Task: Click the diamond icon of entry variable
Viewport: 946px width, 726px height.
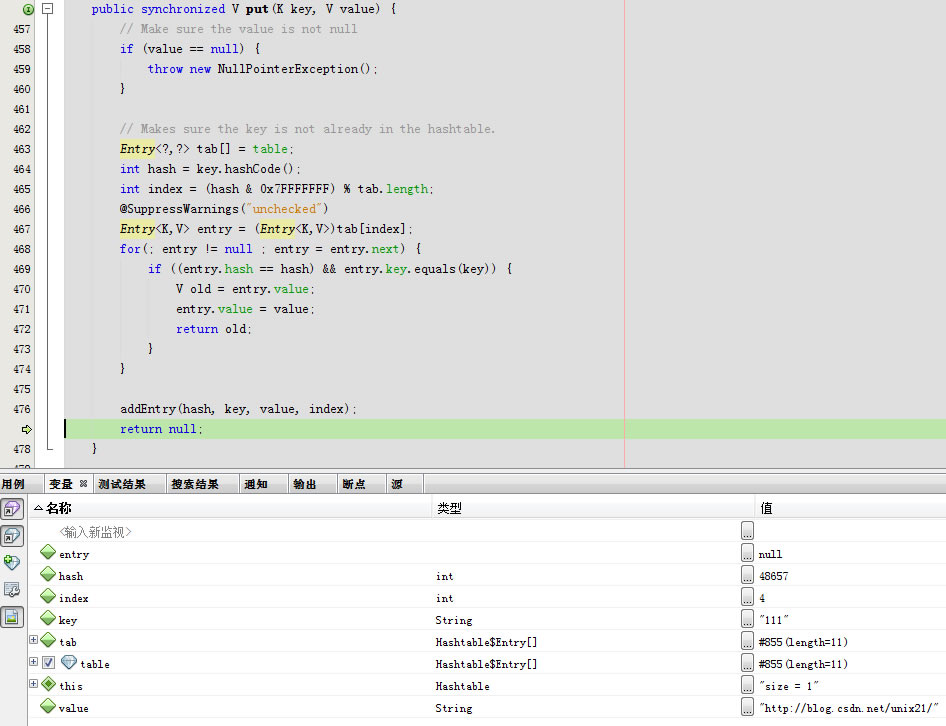Action: click(x=48, y=552)
